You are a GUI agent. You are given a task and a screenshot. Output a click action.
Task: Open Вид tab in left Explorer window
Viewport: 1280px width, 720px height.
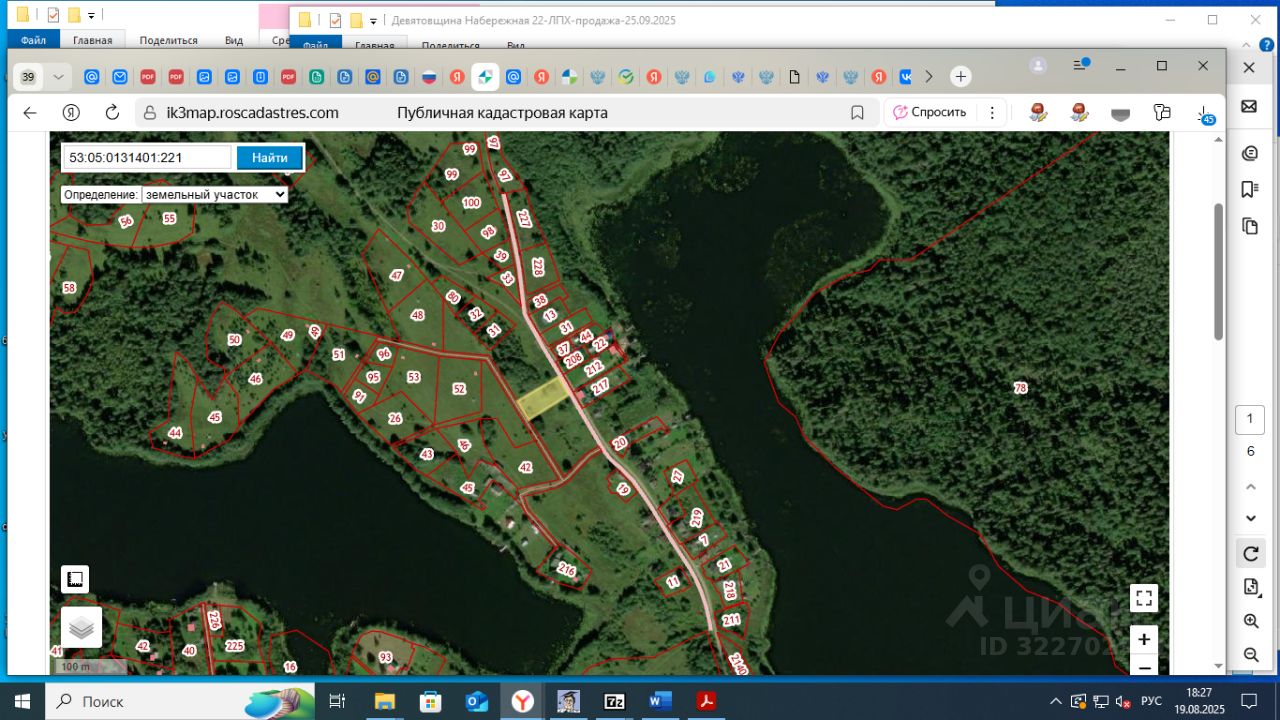point(234,41)
